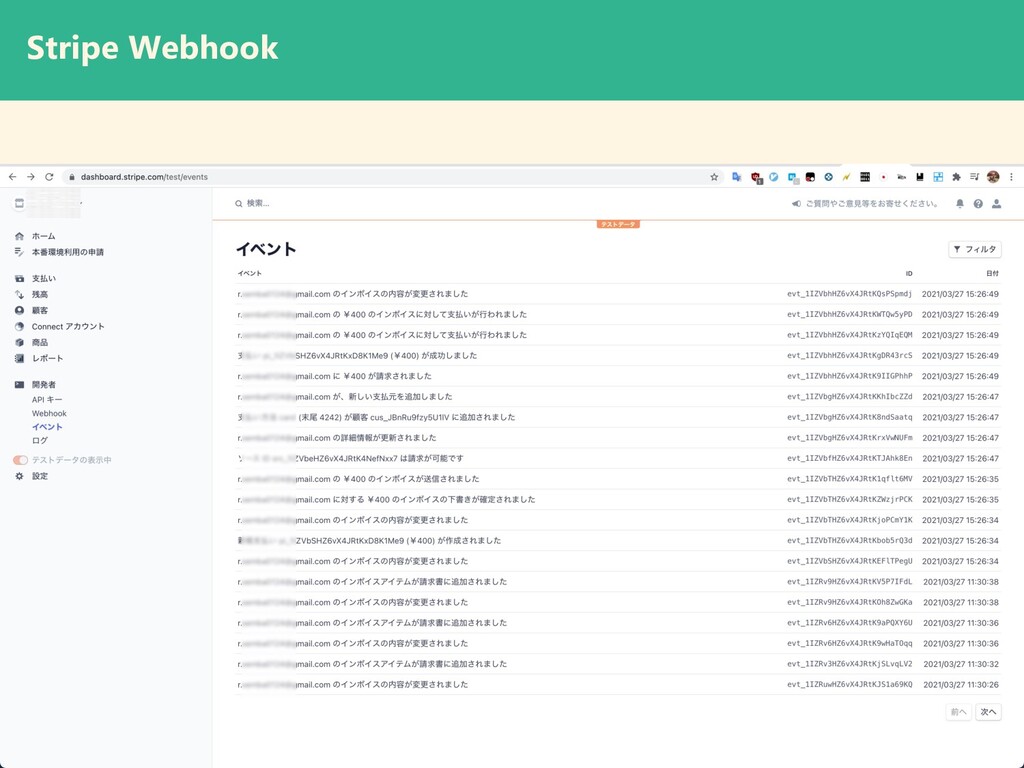Open Connect アカウント in sidebar
This screenshot has width=1024, height=768.
(68, 327)
